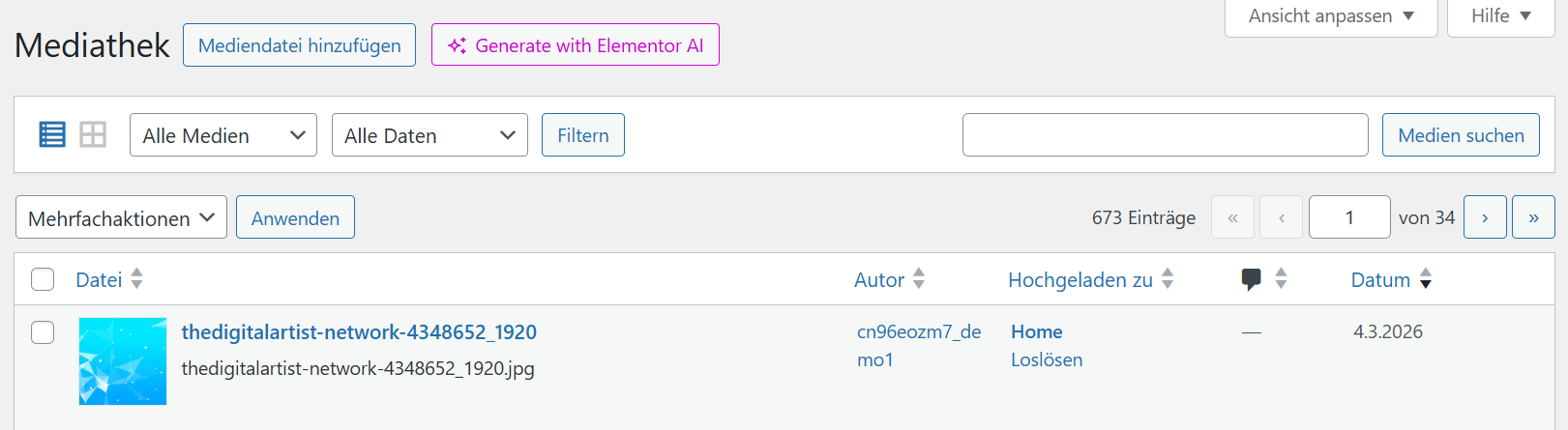The height and width of the screenshot is (430, 1568).
Task: Switch to list view icon
Action: tap(52, 134)
